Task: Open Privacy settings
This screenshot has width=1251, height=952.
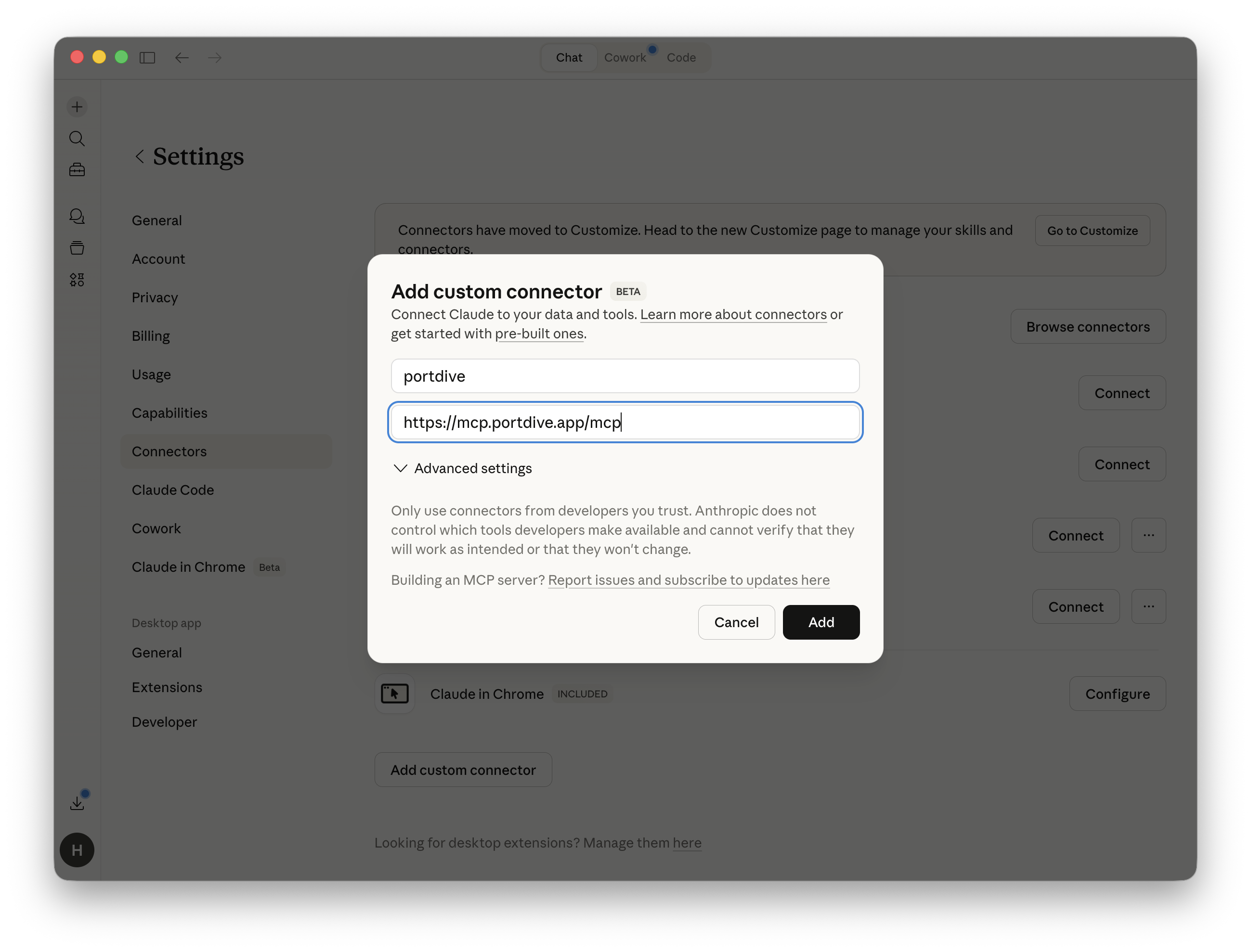Action: (226, 297)
